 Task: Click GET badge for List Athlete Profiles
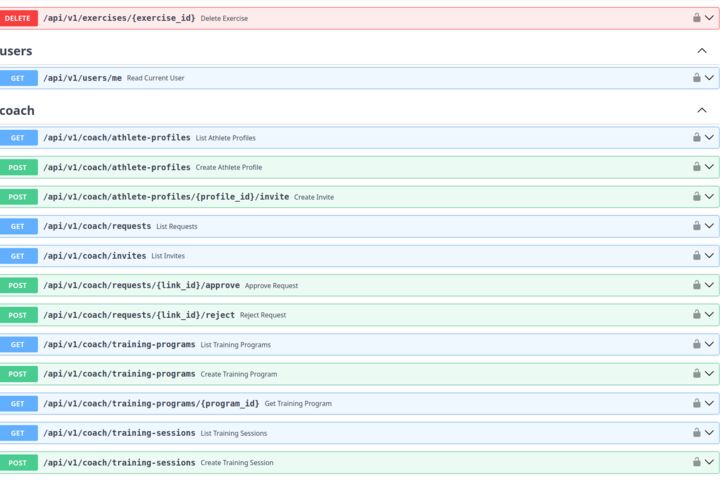click(18, 138)
